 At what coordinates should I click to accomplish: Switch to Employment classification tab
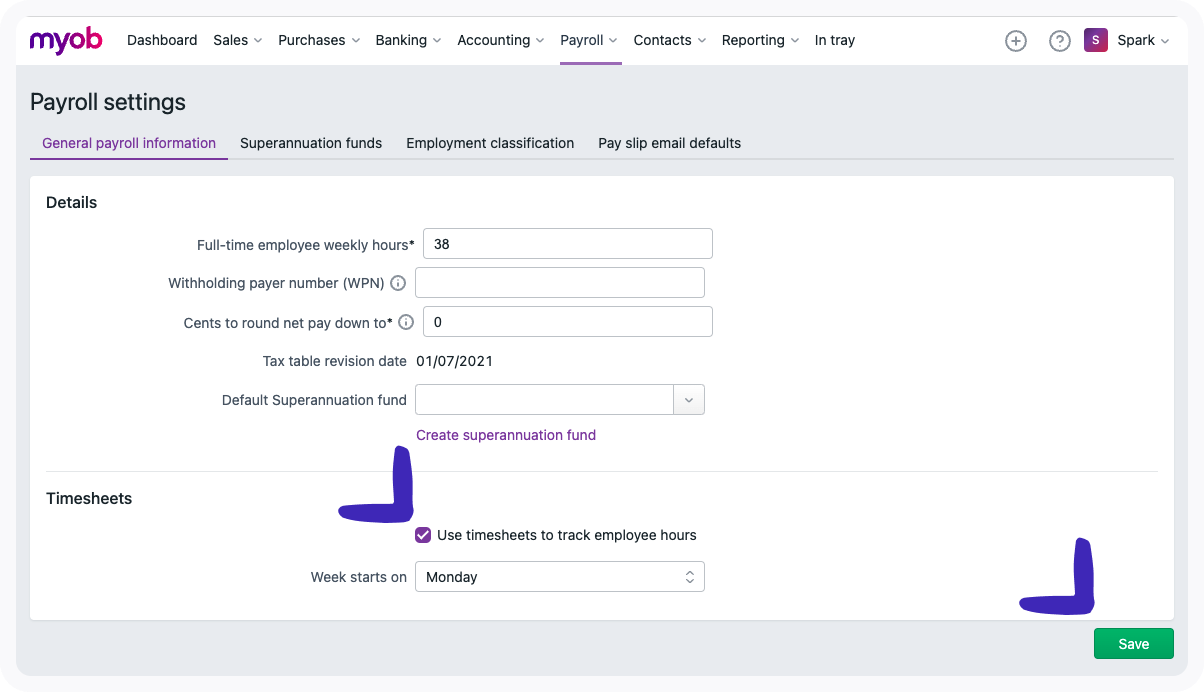pos(490,143)
